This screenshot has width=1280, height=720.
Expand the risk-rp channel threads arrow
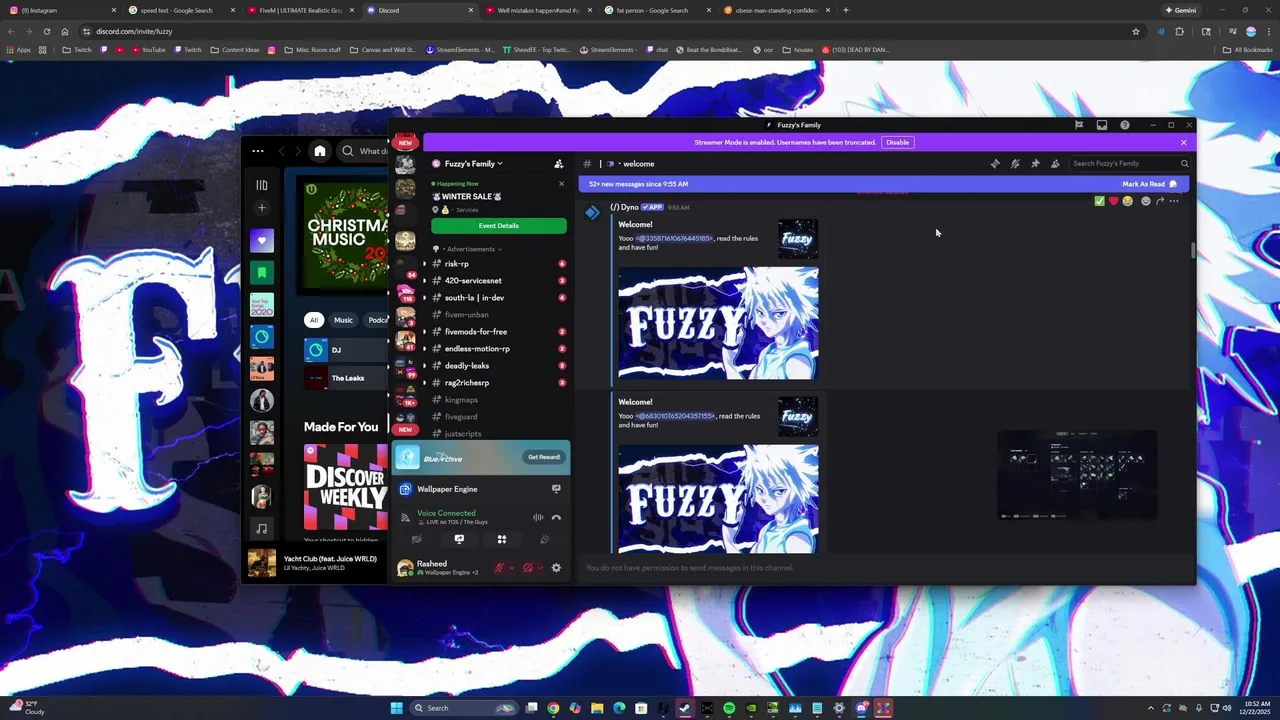424,264
